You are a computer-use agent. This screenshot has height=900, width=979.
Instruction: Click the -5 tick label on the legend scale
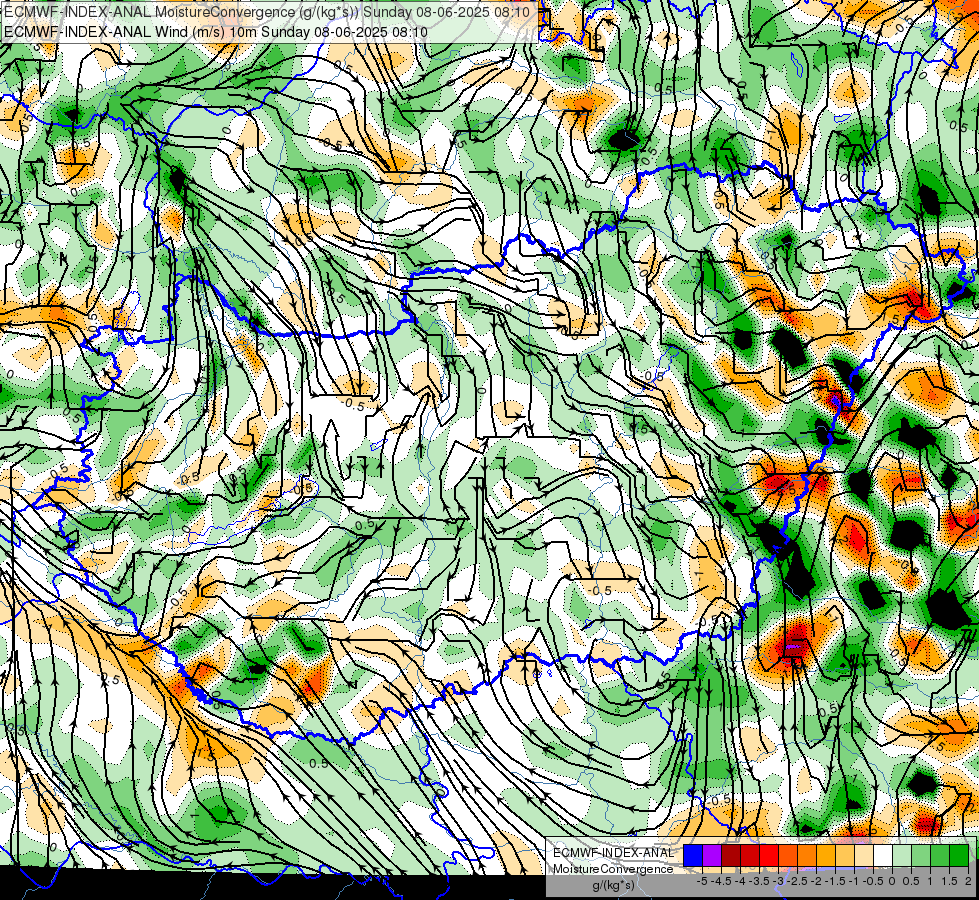702,881
